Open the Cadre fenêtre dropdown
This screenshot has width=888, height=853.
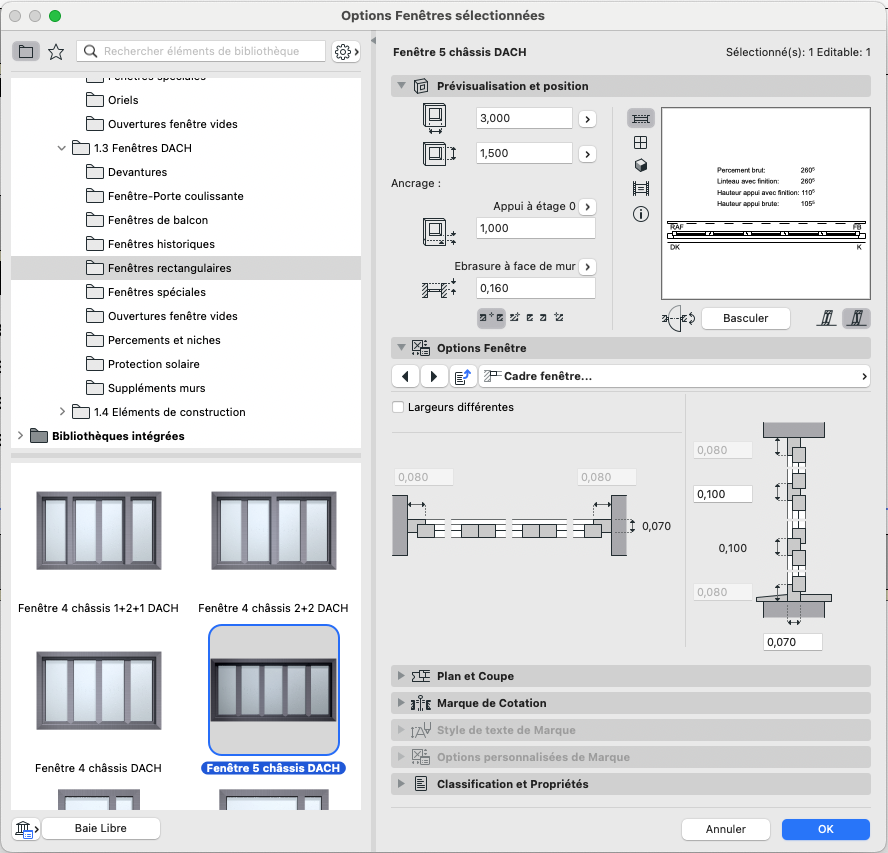pos(674,376)
